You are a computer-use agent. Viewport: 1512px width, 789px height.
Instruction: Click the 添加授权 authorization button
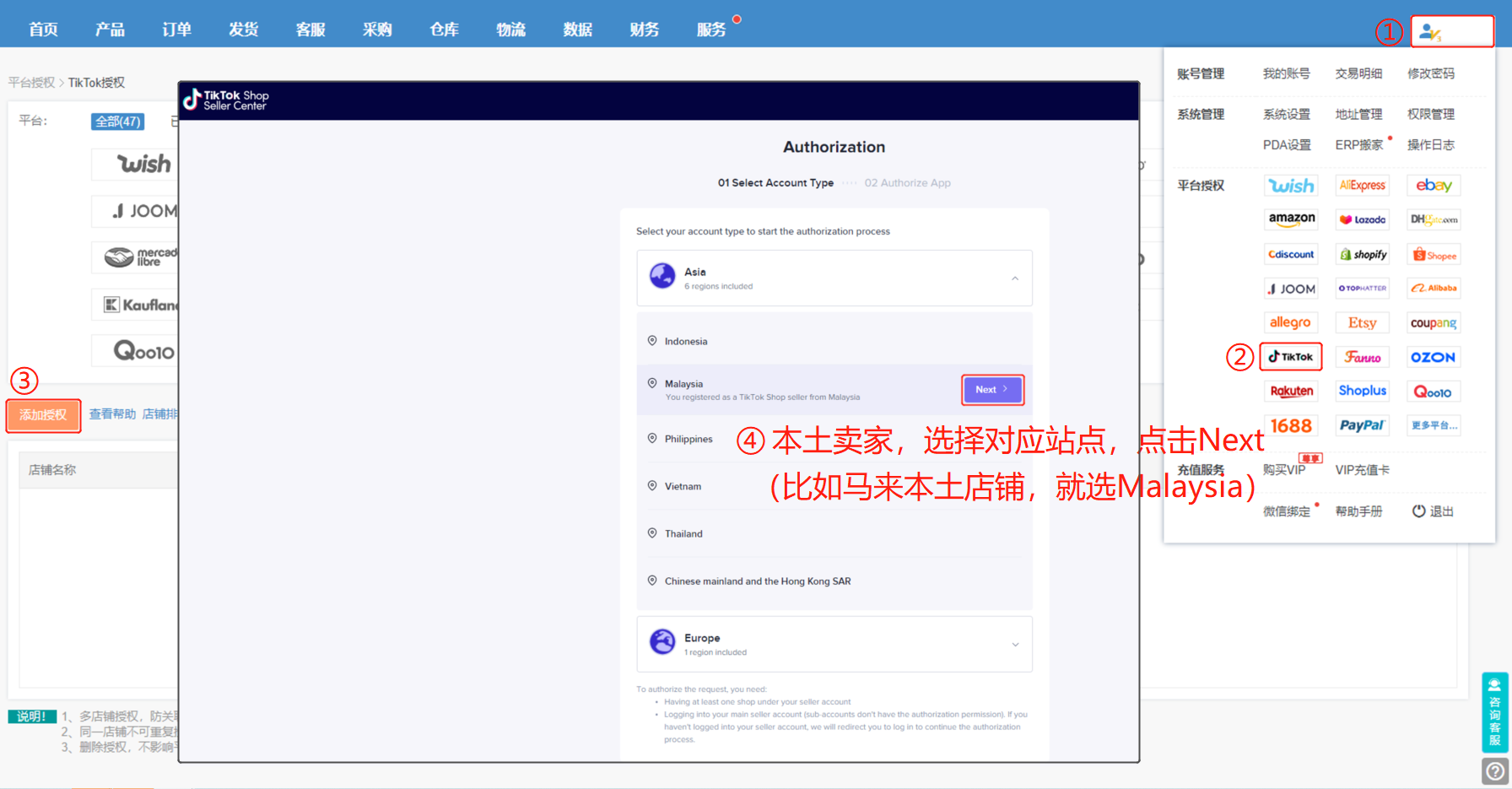(43, 414)
